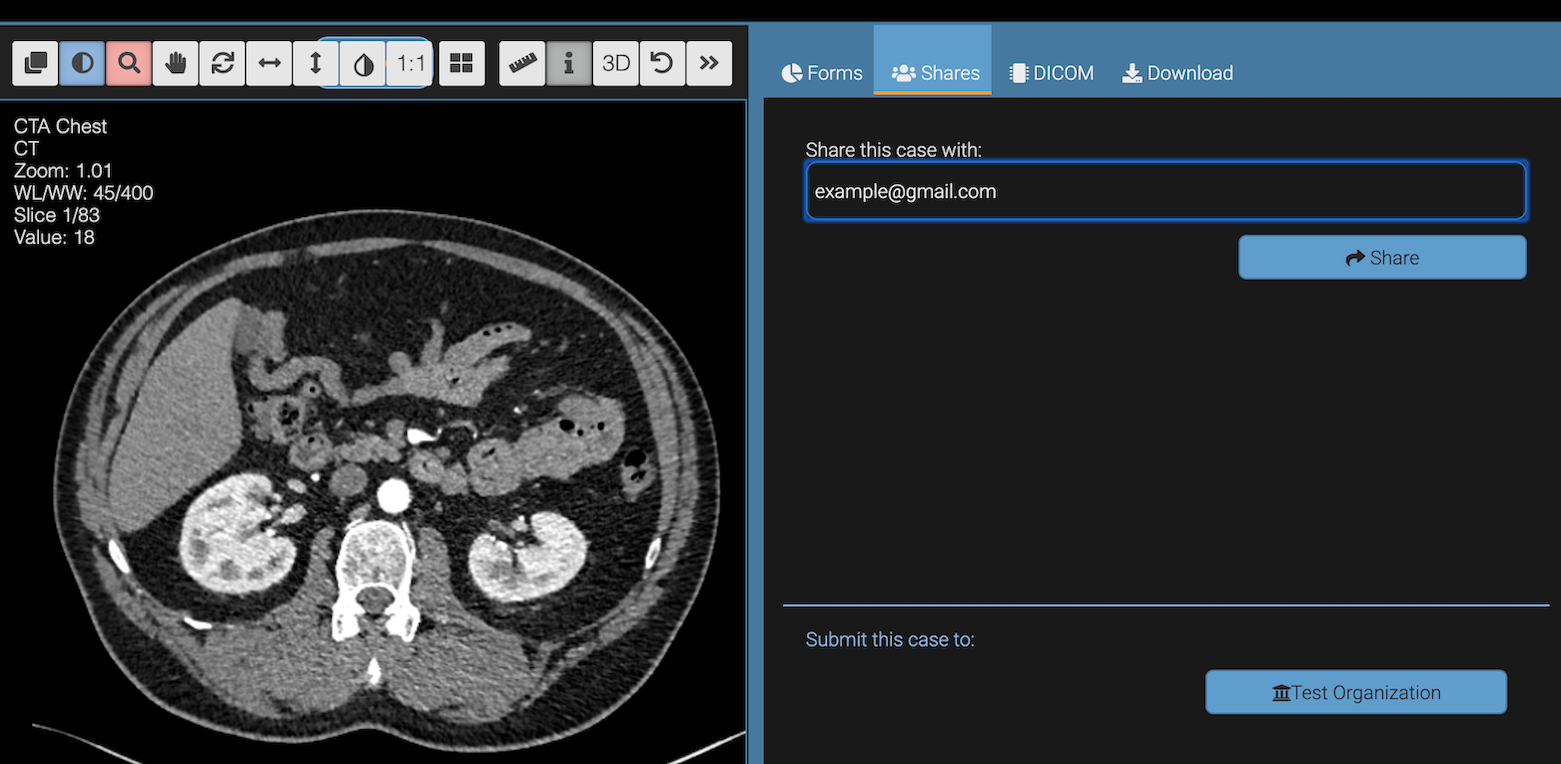1561x764 pixels.
Task: Select the pan hand tool
Action: tap(176, 63)
